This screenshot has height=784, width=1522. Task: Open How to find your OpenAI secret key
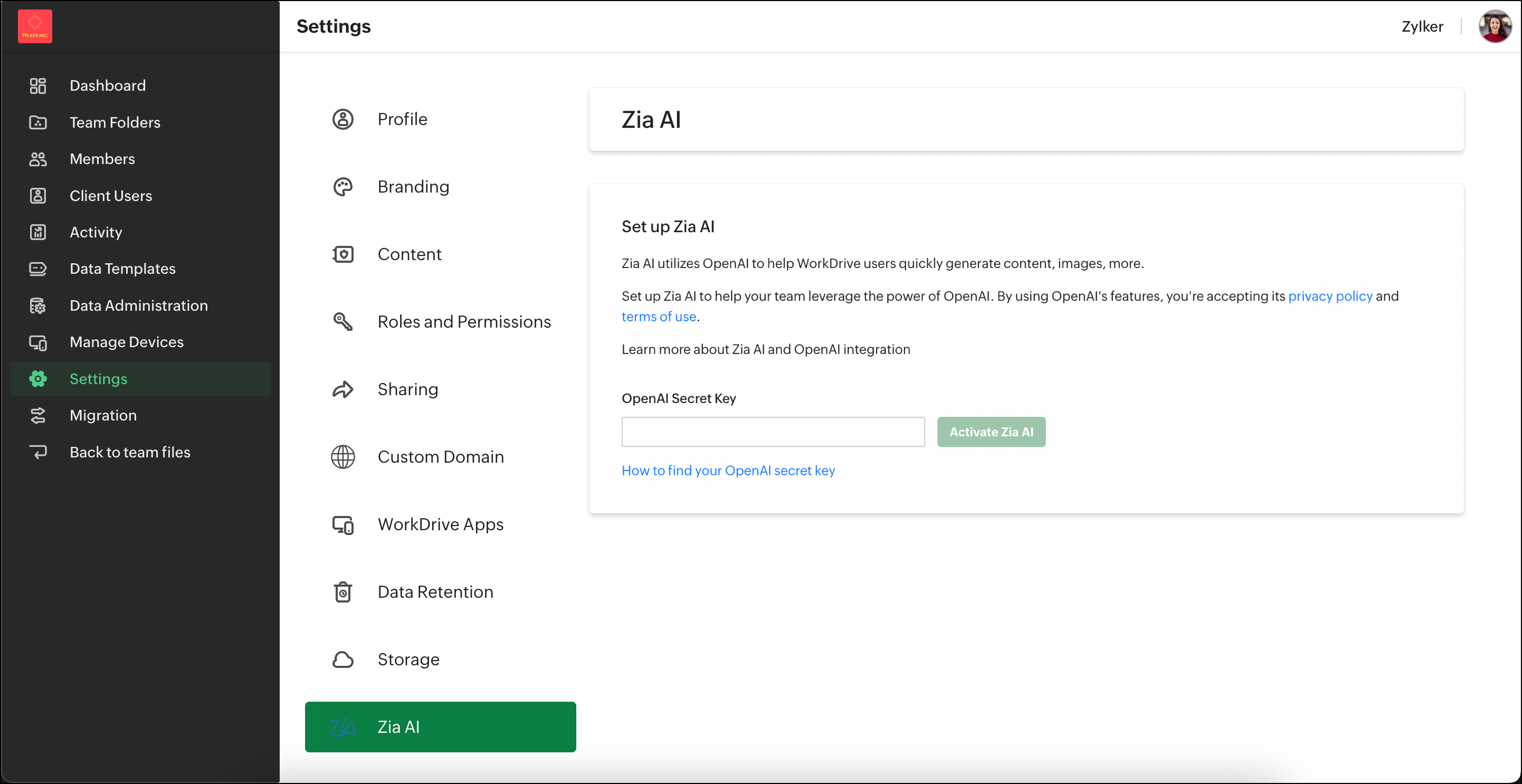point(728,470)
